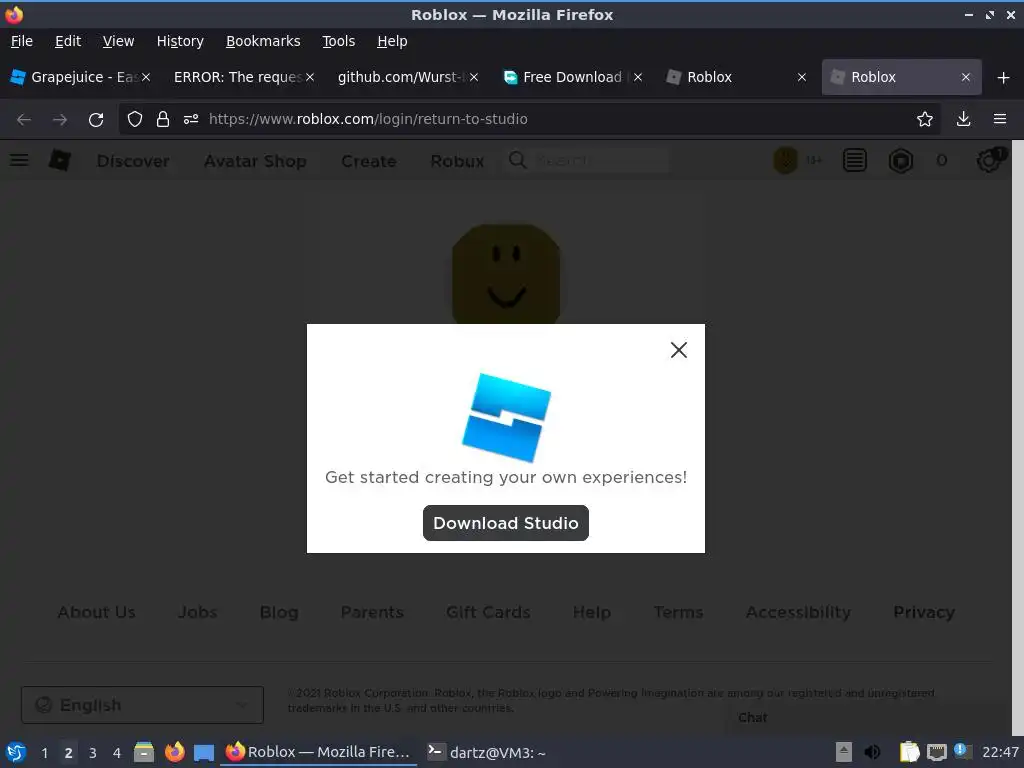This screenshot has height=768, width=1024.
Task: Reload the current page
Action: point(96,120)
